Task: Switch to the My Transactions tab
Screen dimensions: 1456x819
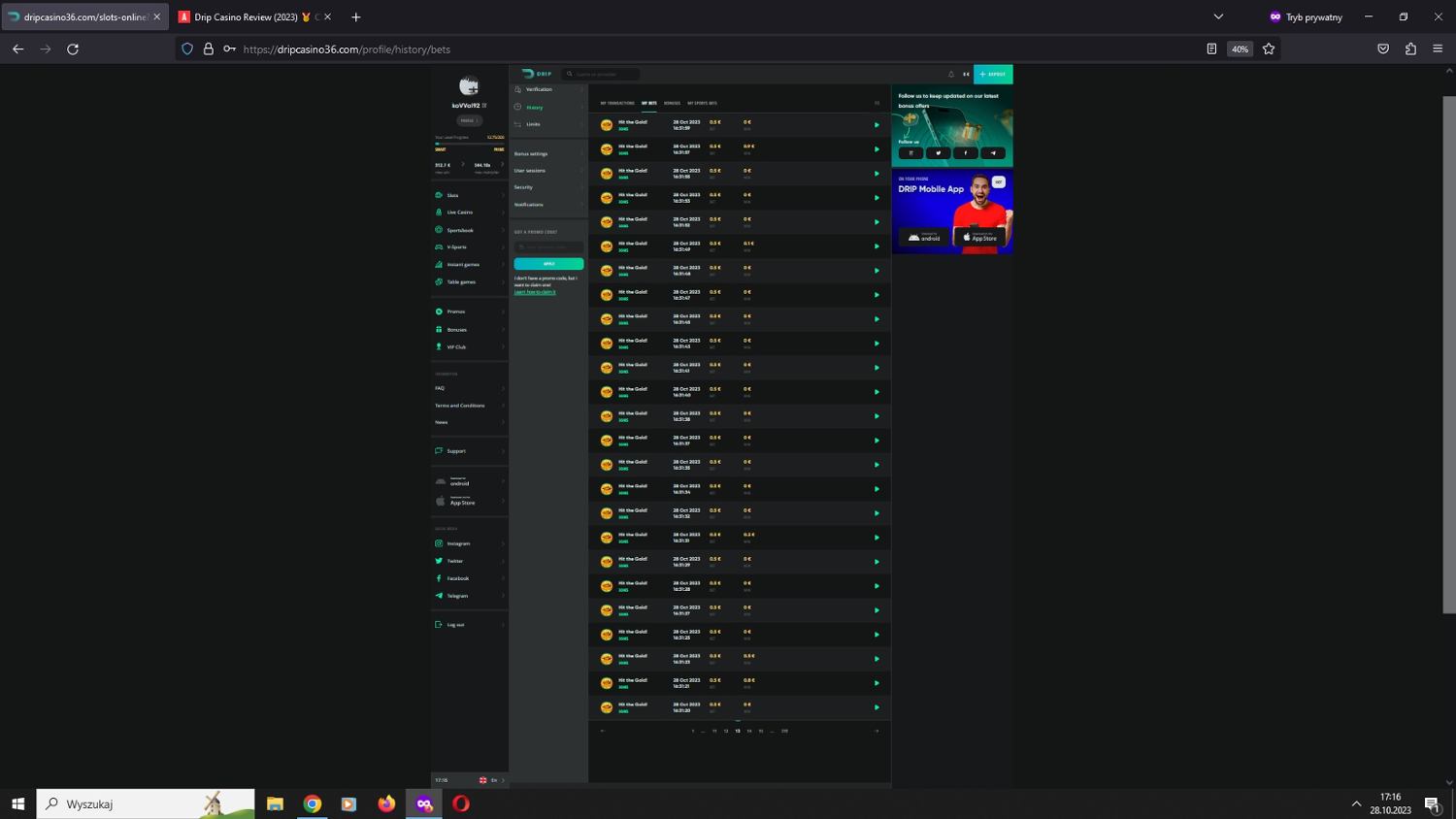Action: pyautogui.click(x=617, y=103)
